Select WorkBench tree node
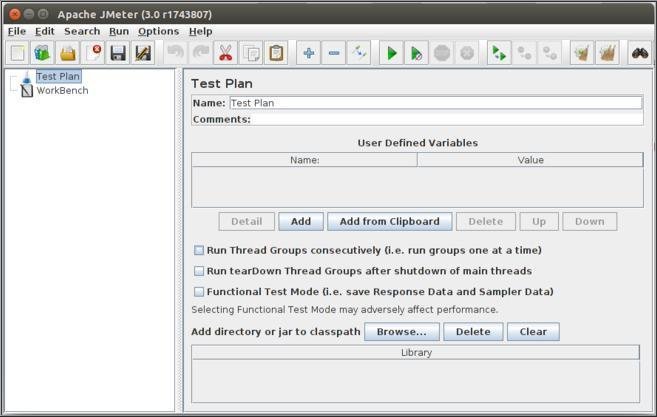The image size is (657, 417). pyautogui.click(x=62, y=91)
